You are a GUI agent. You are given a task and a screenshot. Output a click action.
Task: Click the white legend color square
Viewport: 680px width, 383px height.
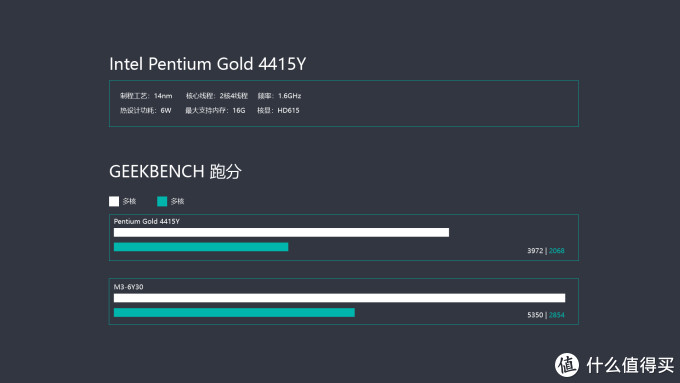pyautogui.click(x=114, y=201)
